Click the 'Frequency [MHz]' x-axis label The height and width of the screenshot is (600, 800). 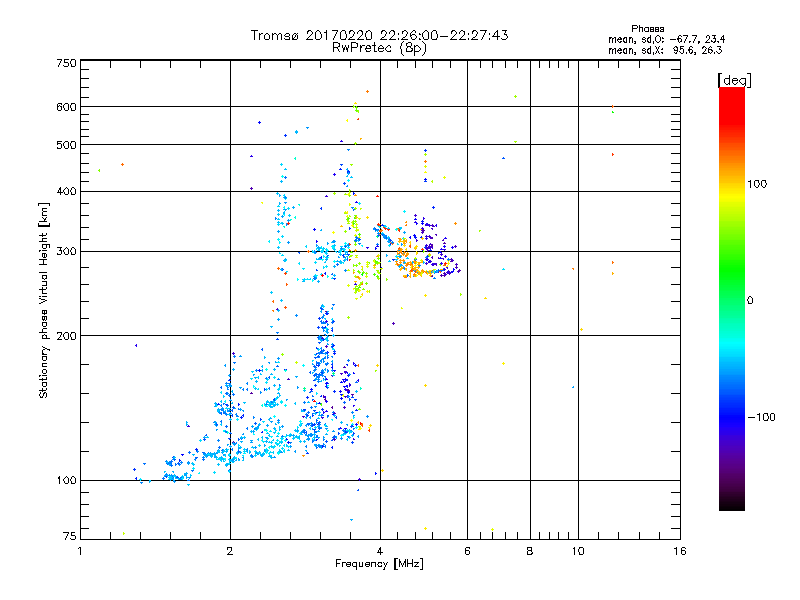tap(379, 564)
